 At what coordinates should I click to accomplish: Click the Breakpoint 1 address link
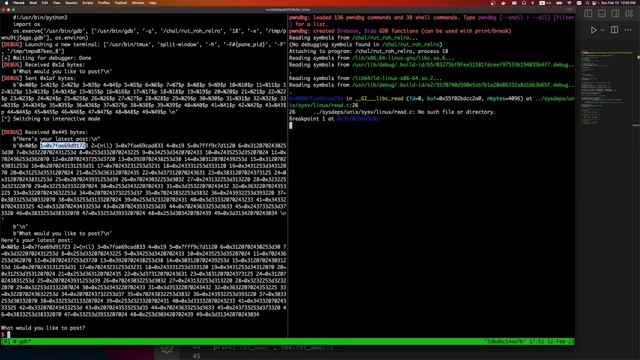(358, 118)
